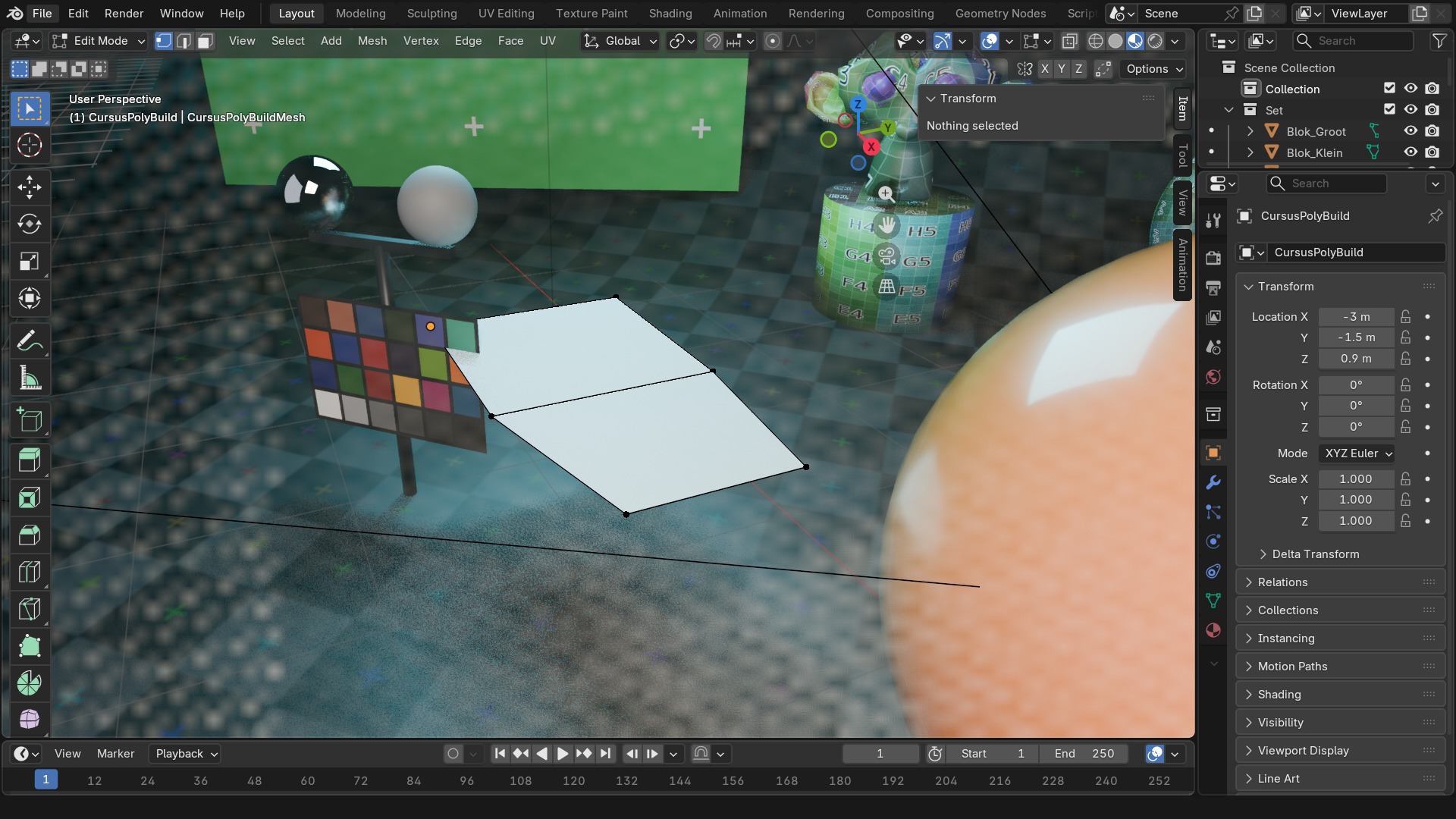Choose the Poly Build tool
Screen dimensions: 1456x819
tap(30, 647)
